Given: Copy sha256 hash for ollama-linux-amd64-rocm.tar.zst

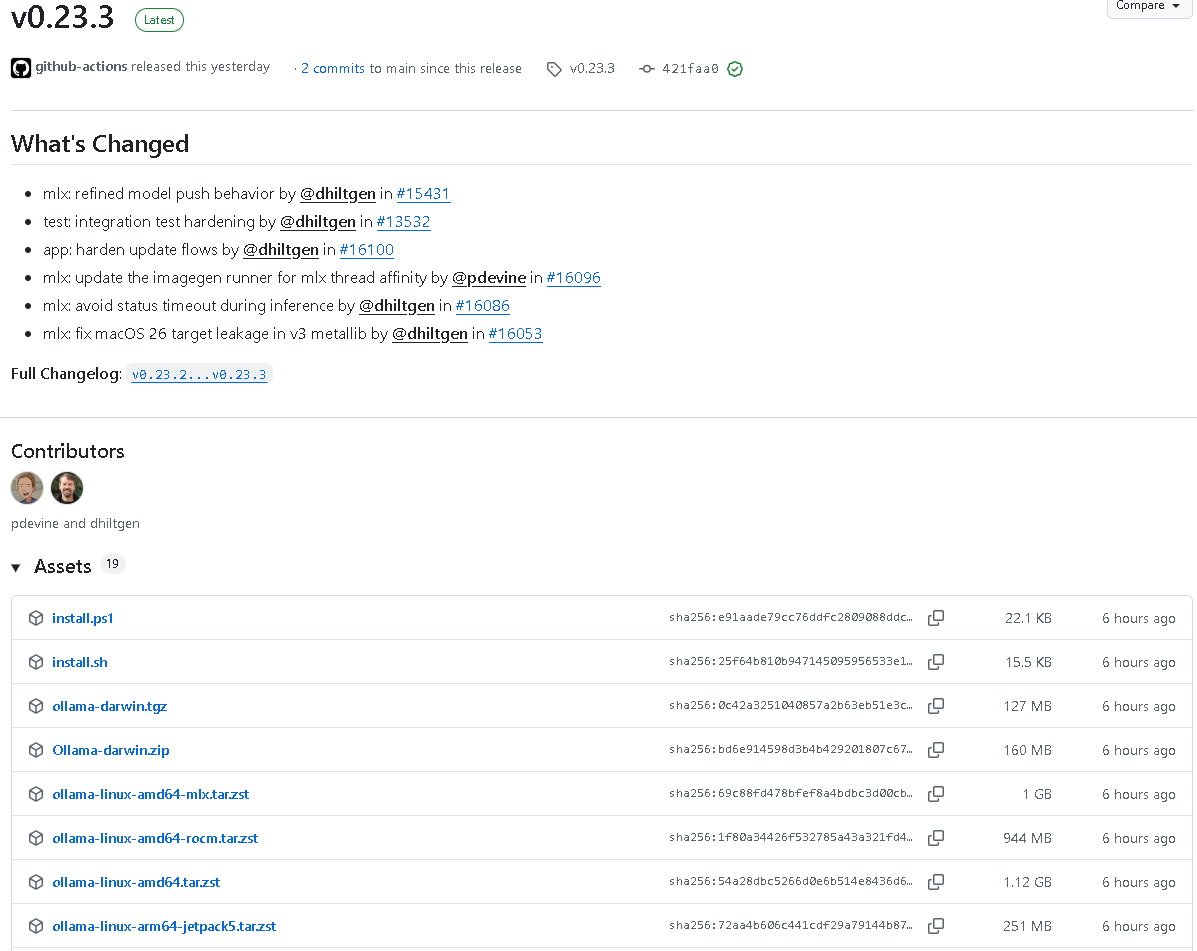Looking at the screenshot, I should click(936, 837).
